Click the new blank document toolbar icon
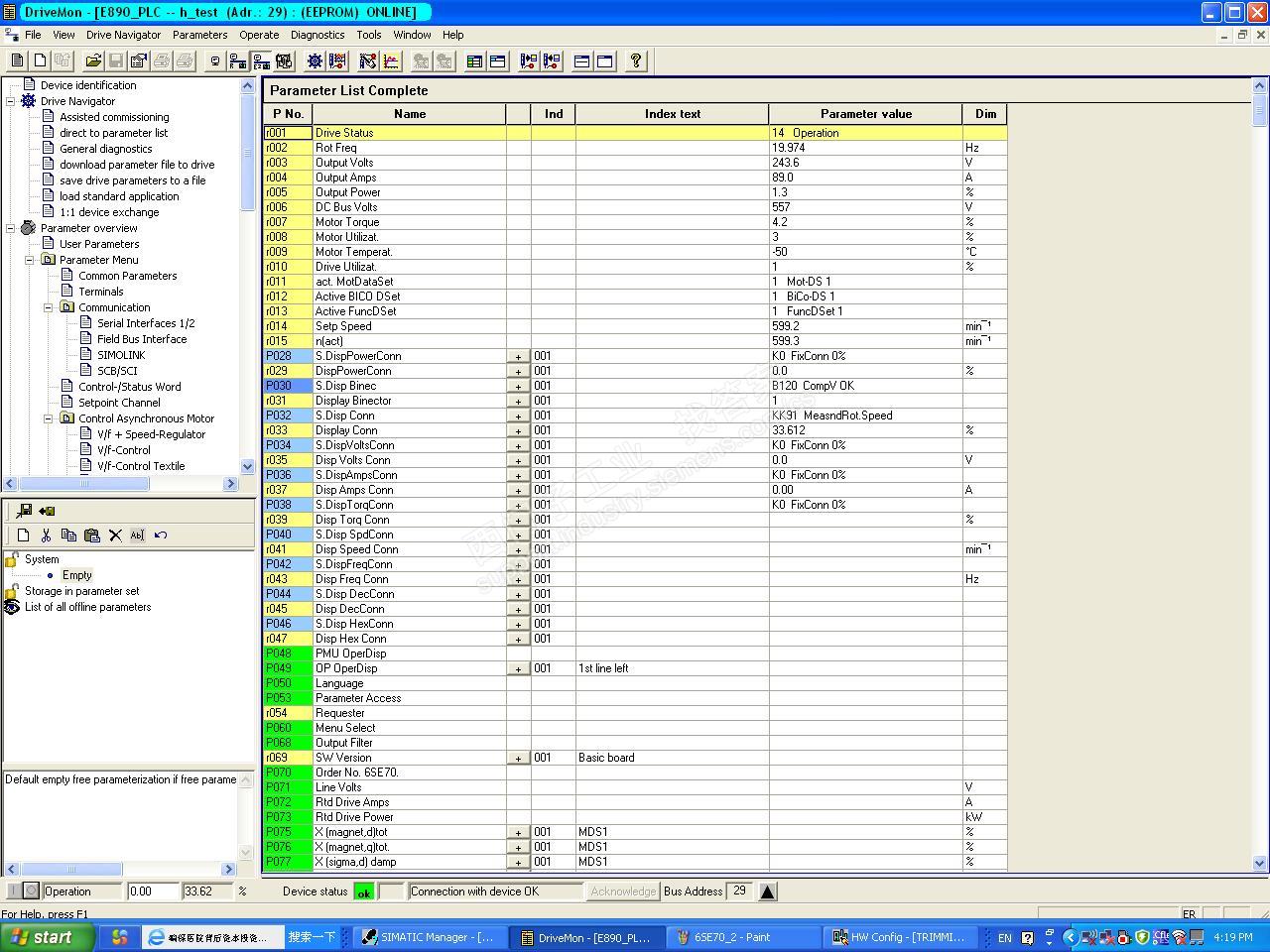 (40, 61)
